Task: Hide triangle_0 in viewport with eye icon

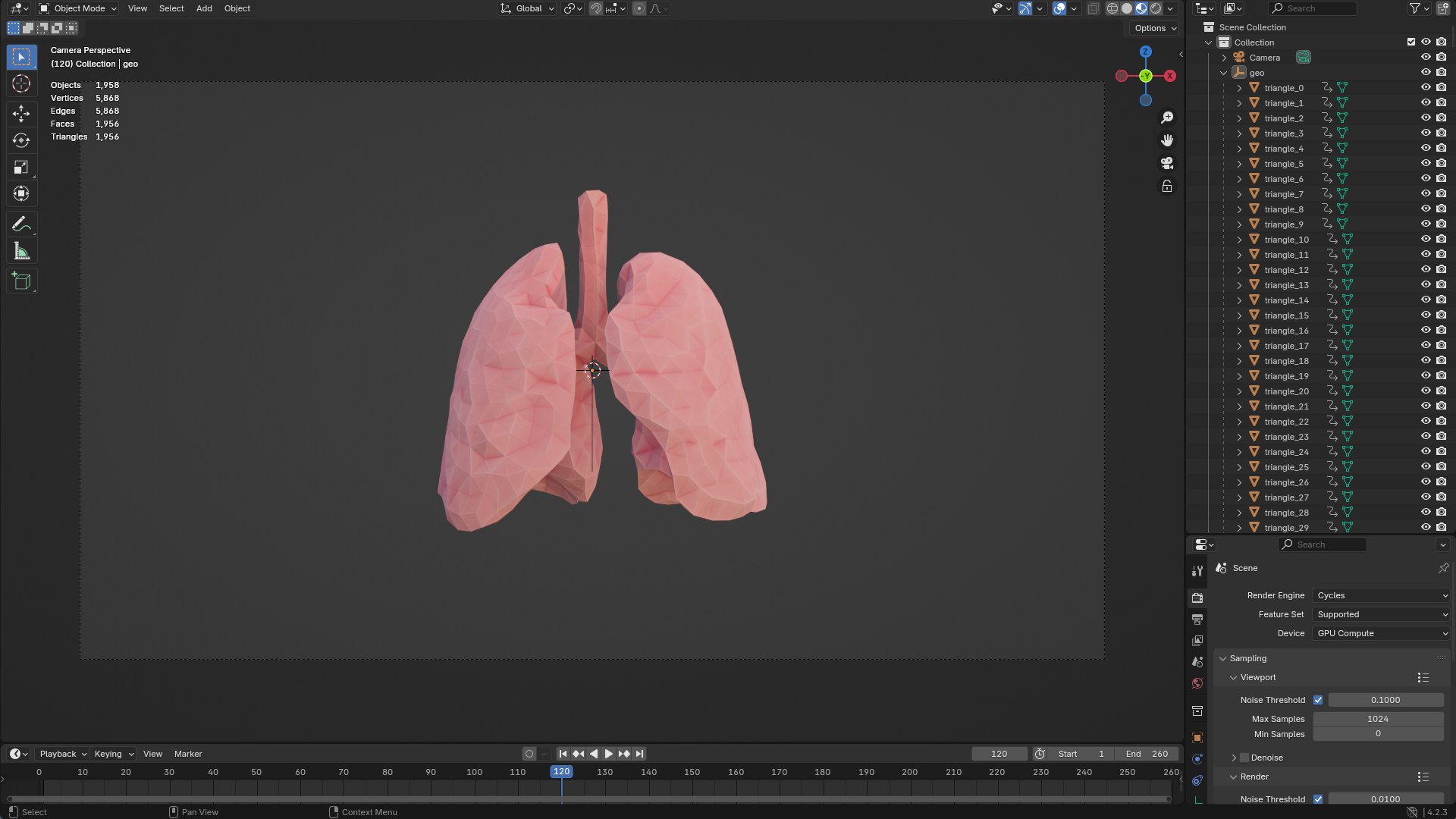Action: pyautogui.click(x=1426, y=88)
